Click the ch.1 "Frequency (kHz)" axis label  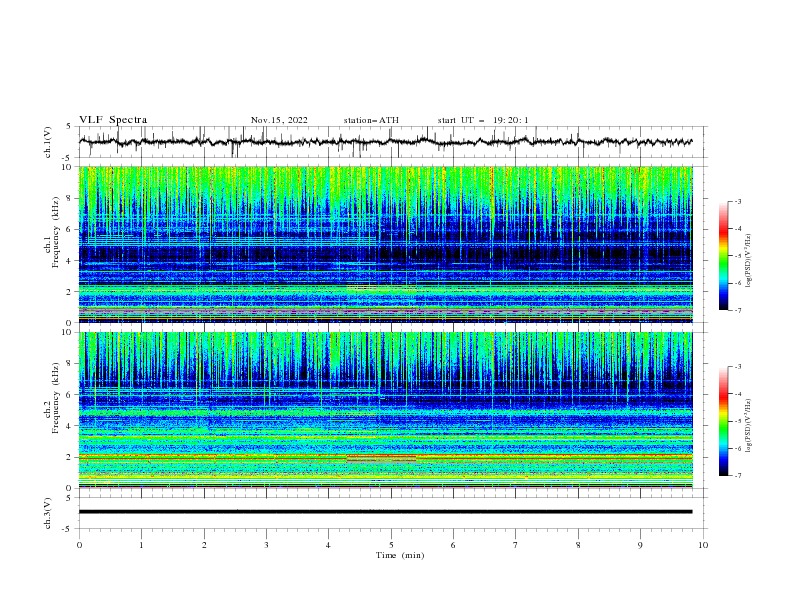[55, 233]
